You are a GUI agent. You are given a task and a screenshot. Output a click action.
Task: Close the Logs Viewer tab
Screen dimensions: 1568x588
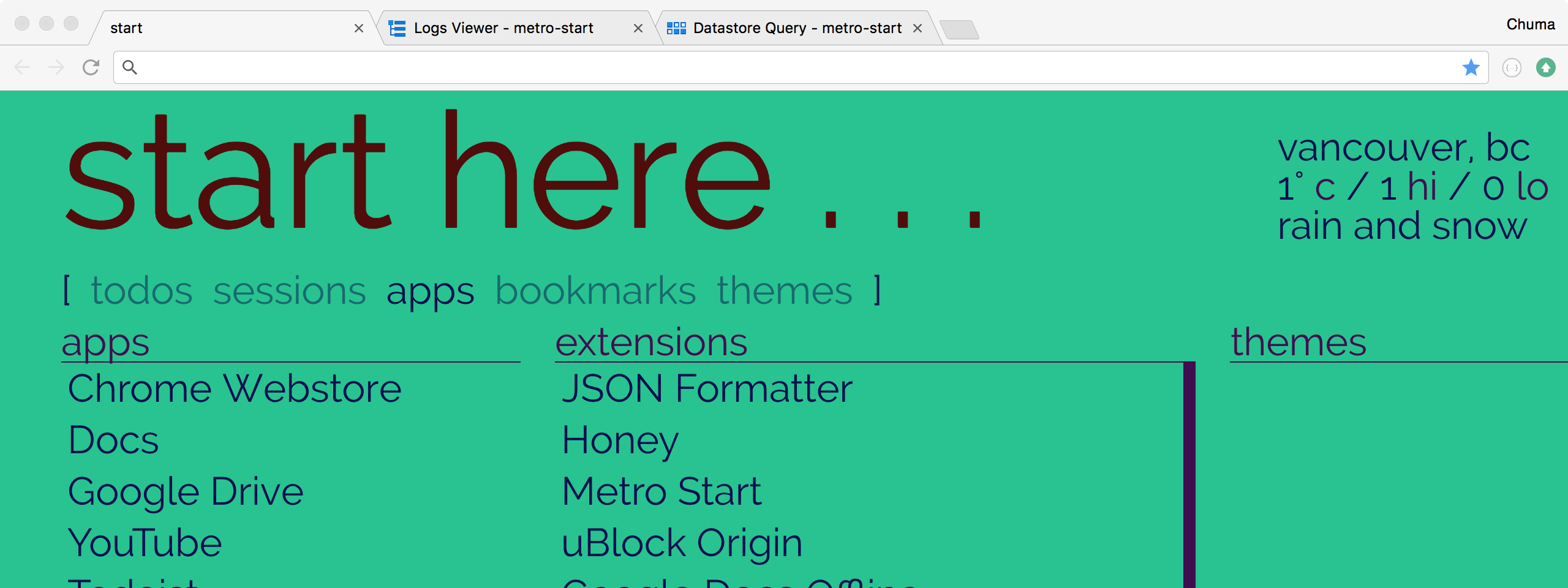tap(638, 28)
